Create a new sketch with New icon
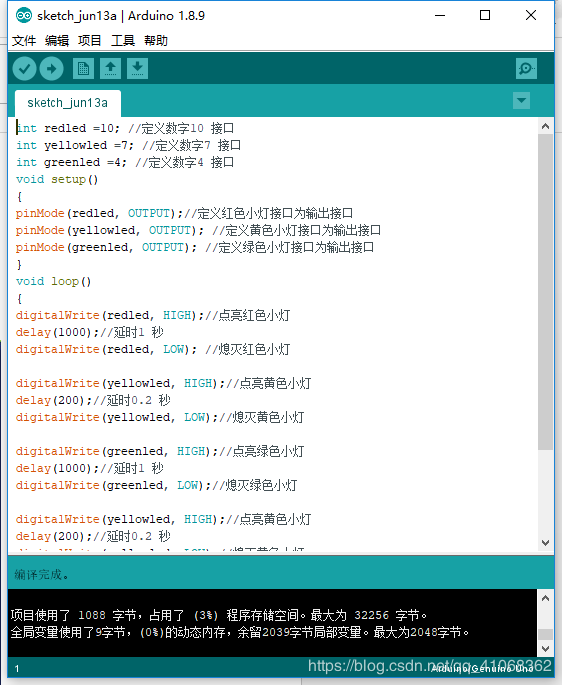Image resolution: width=562 pixels, height=685 pixels. pyautogui.click(x=83, y=69)
